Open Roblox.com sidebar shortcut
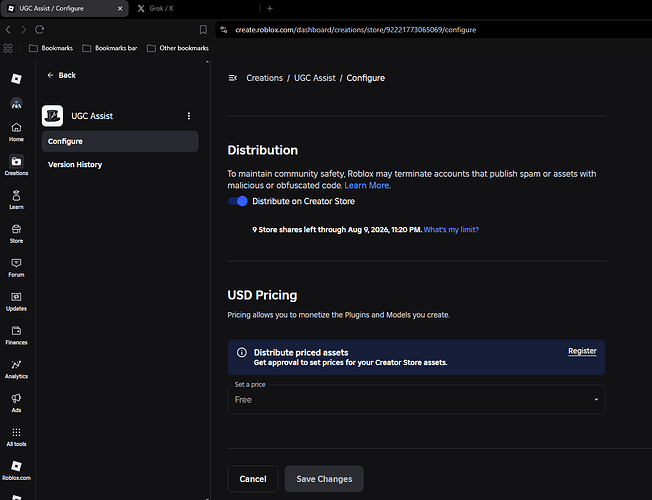Image resolution: width=652 pixels, height=500 pixels. pos(16,470)
